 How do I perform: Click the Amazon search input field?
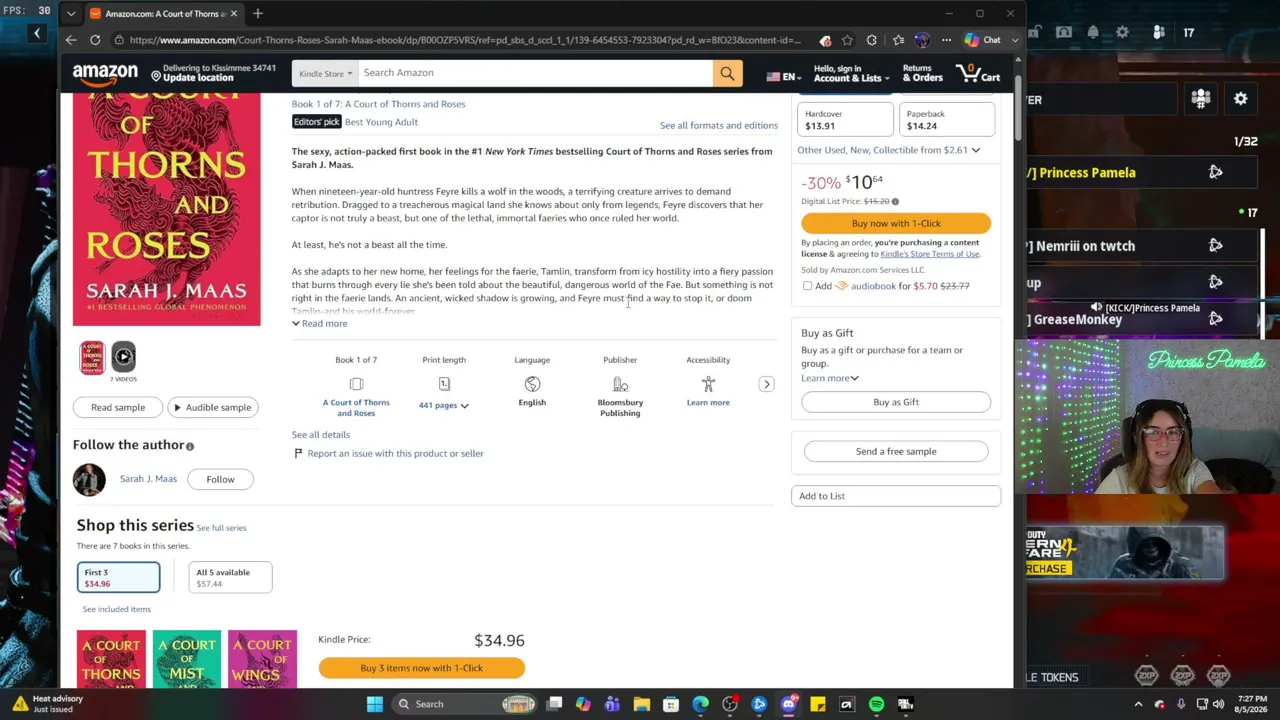click(x=535, y=73)
